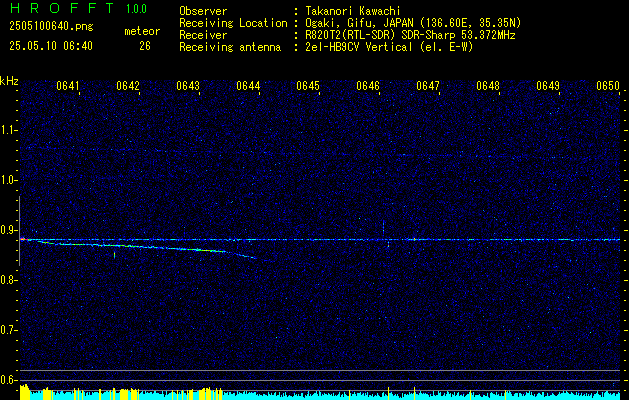Click the filename 2505100640.png
The height and width of the screenshot is (400, 629).
pos(51,26)
